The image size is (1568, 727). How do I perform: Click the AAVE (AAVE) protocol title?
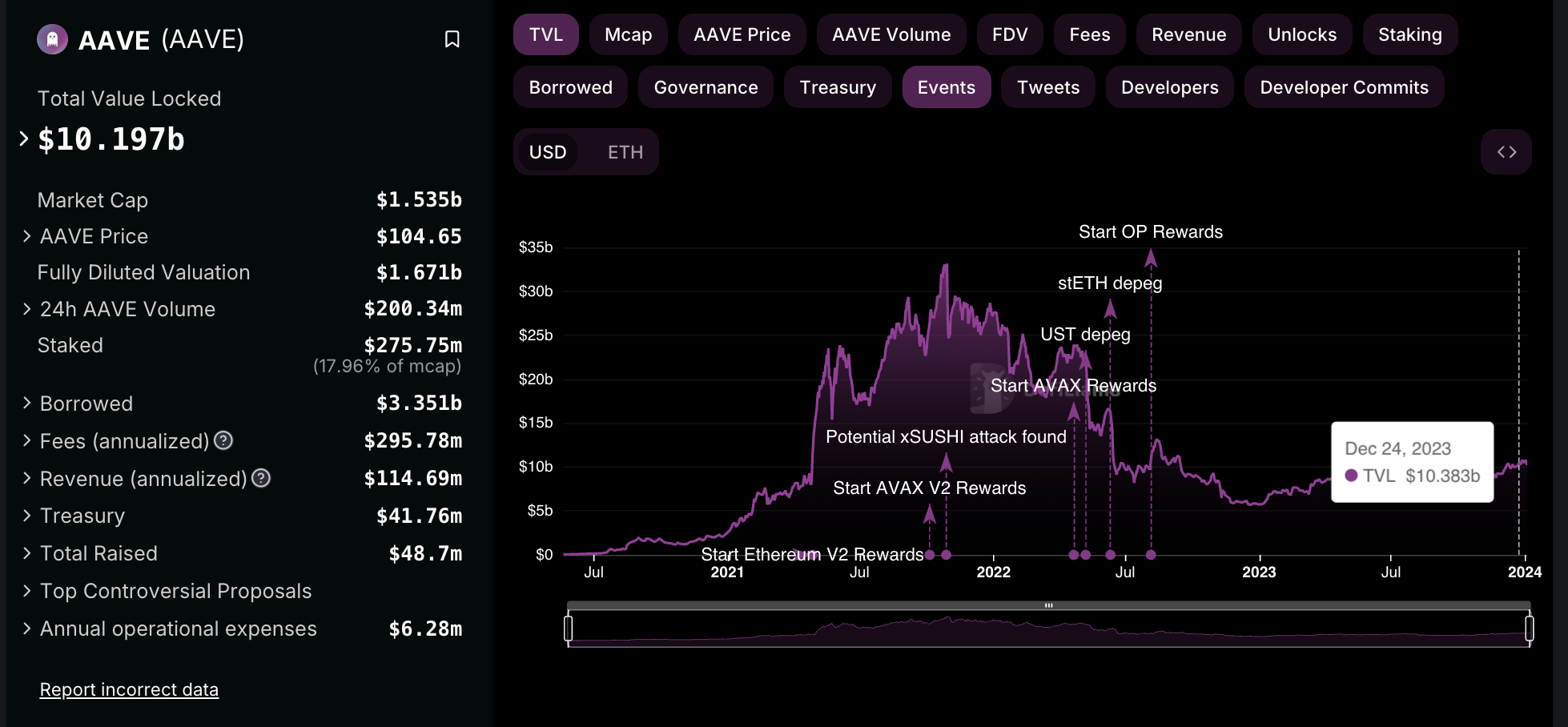[x=161, y=39]
